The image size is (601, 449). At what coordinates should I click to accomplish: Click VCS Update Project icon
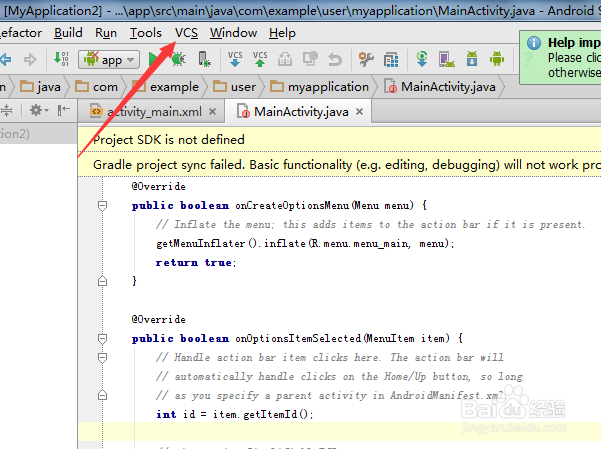click(x=235, y=59)
